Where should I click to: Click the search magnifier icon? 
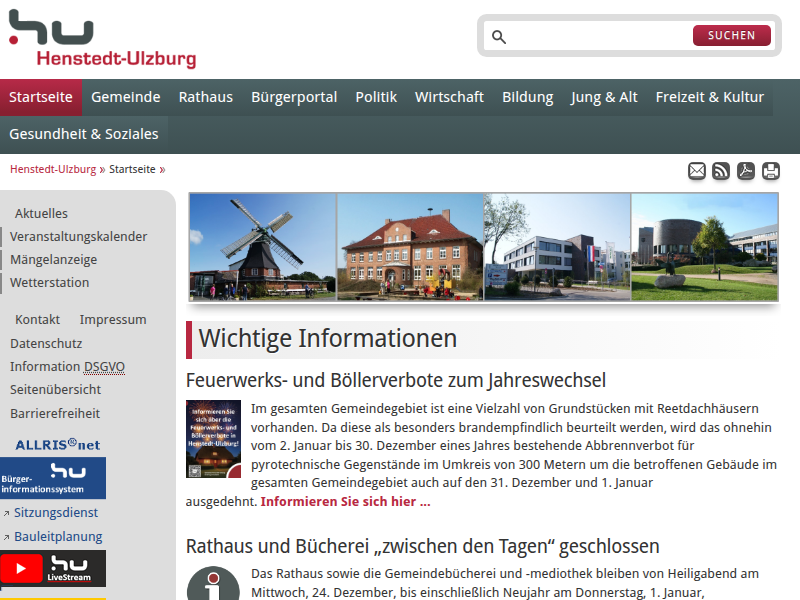[499, 35]
